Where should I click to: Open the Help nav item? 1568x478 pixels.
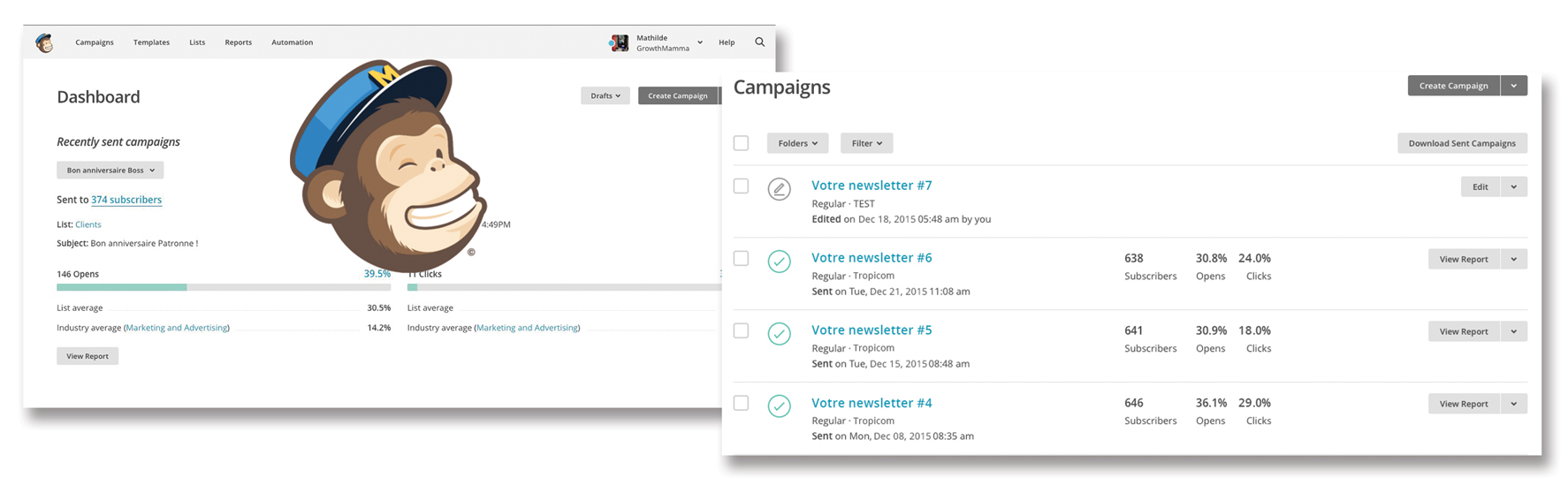[x=727, y=42]
